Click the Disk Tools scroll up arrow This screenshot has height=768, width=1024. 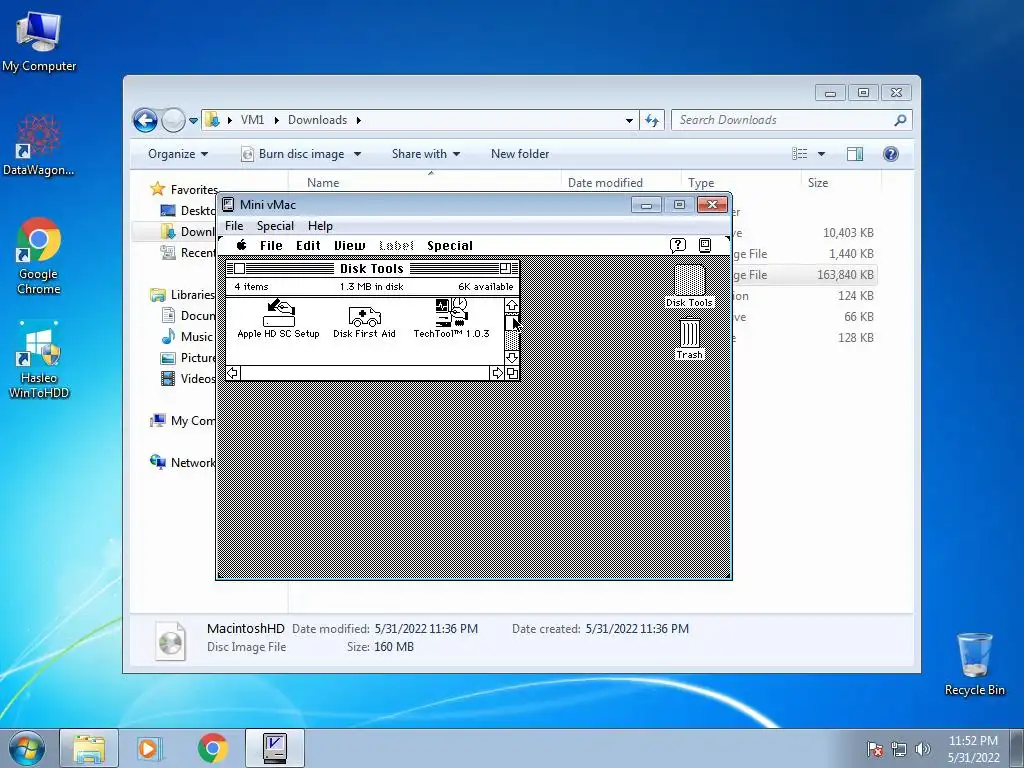(x=511, y=305)
